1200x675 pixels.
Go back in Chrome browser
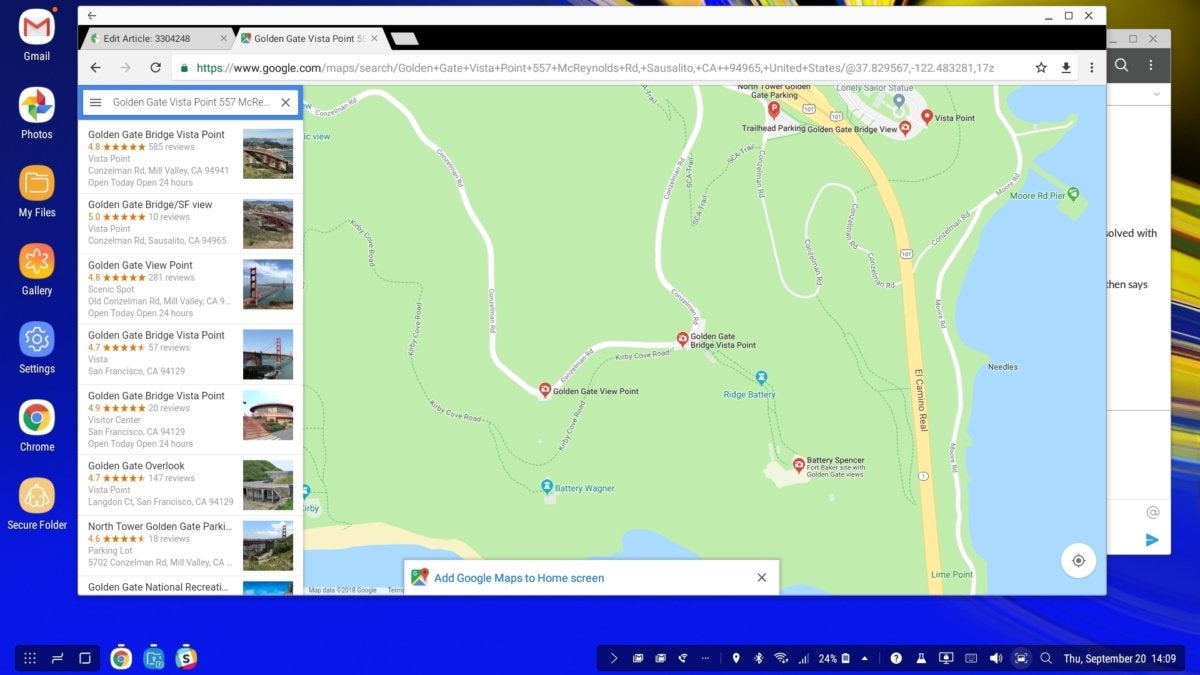click(x=95, y=67)
